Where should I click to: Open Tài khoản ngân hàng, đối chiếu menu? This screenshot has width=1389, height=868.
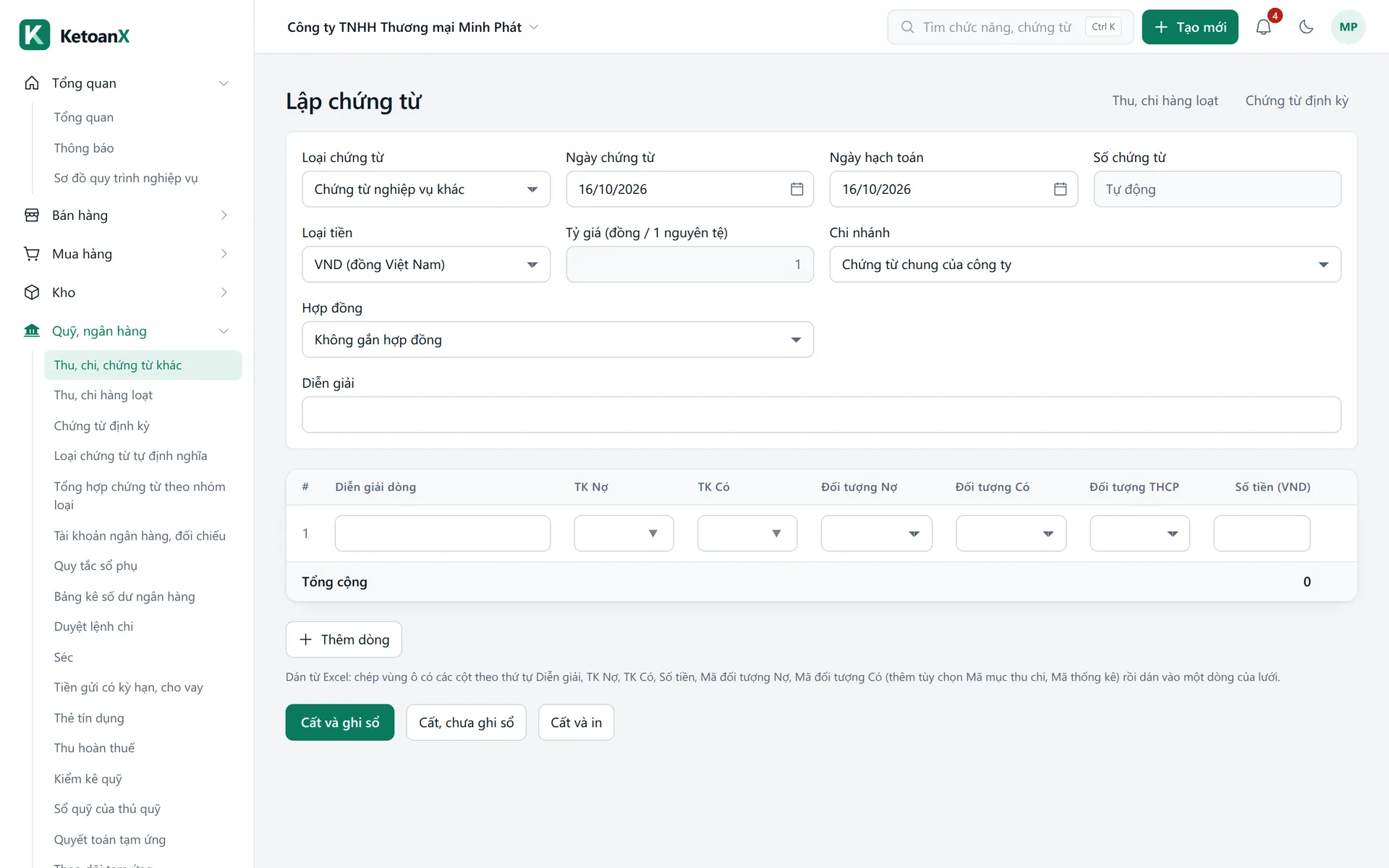[140, 535]
